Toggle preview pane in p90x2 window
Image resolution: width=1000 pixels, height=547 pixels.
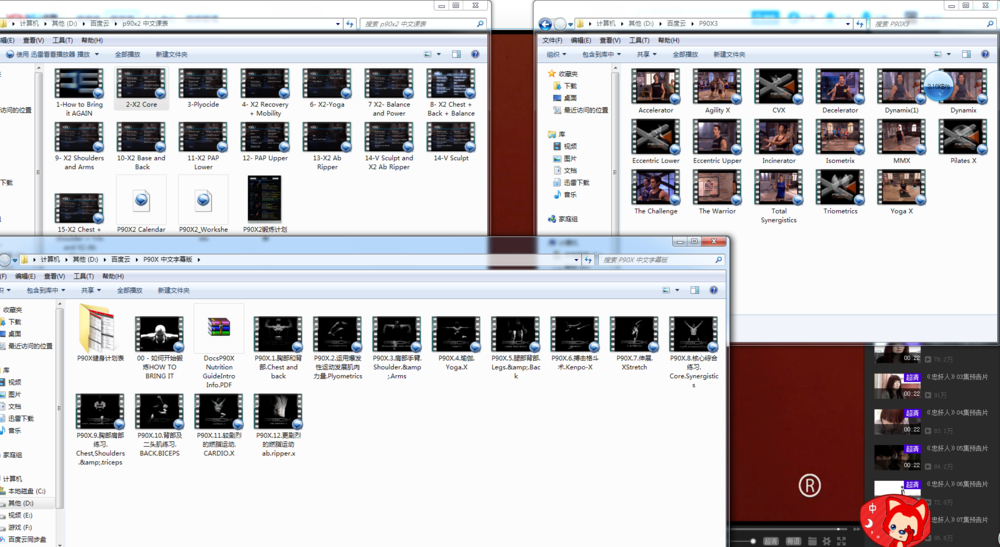coord(457,54)
